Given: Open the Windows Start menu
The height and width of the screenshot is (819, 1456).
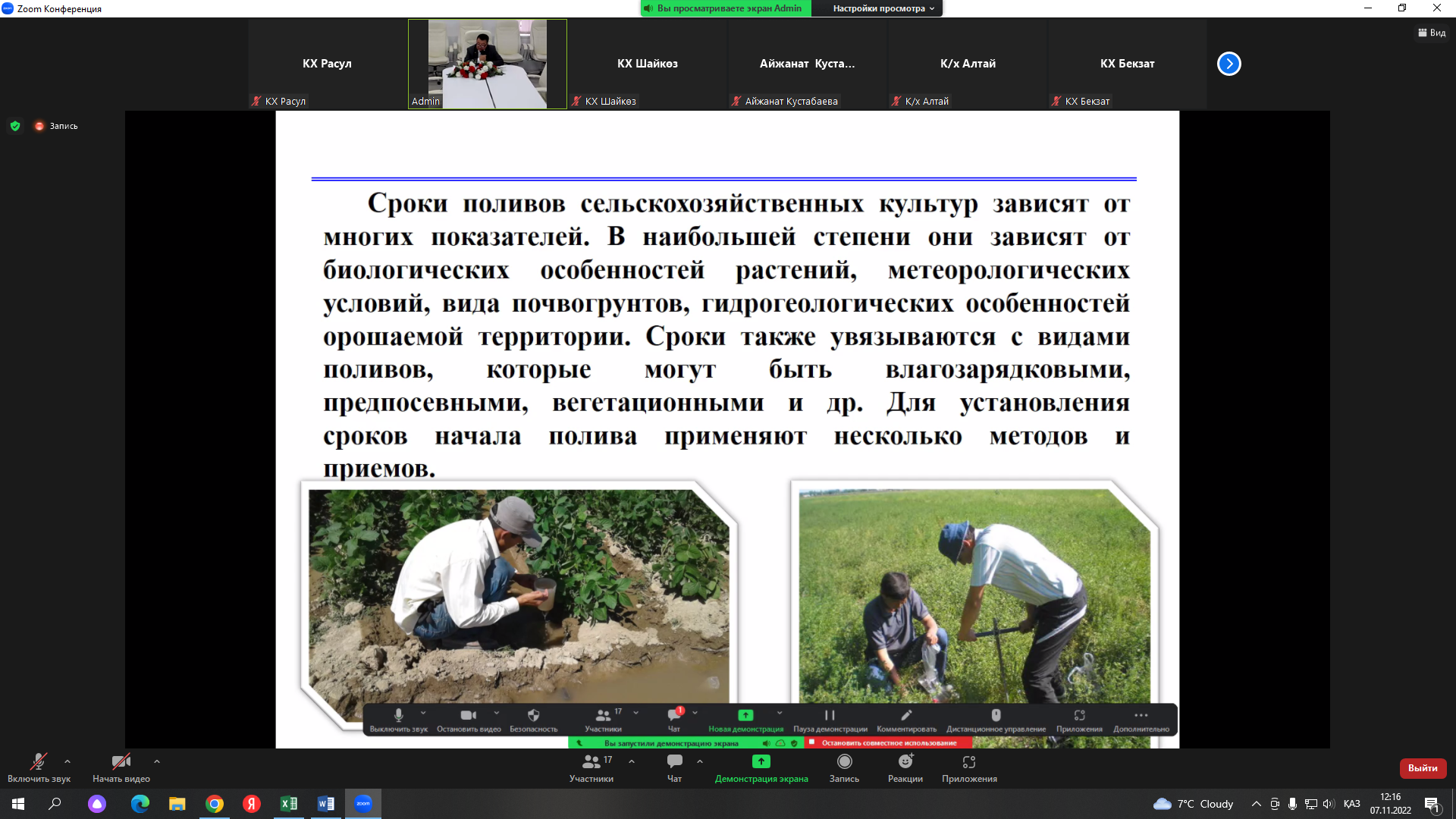Looking at the screenshot, I should [18, 804].
